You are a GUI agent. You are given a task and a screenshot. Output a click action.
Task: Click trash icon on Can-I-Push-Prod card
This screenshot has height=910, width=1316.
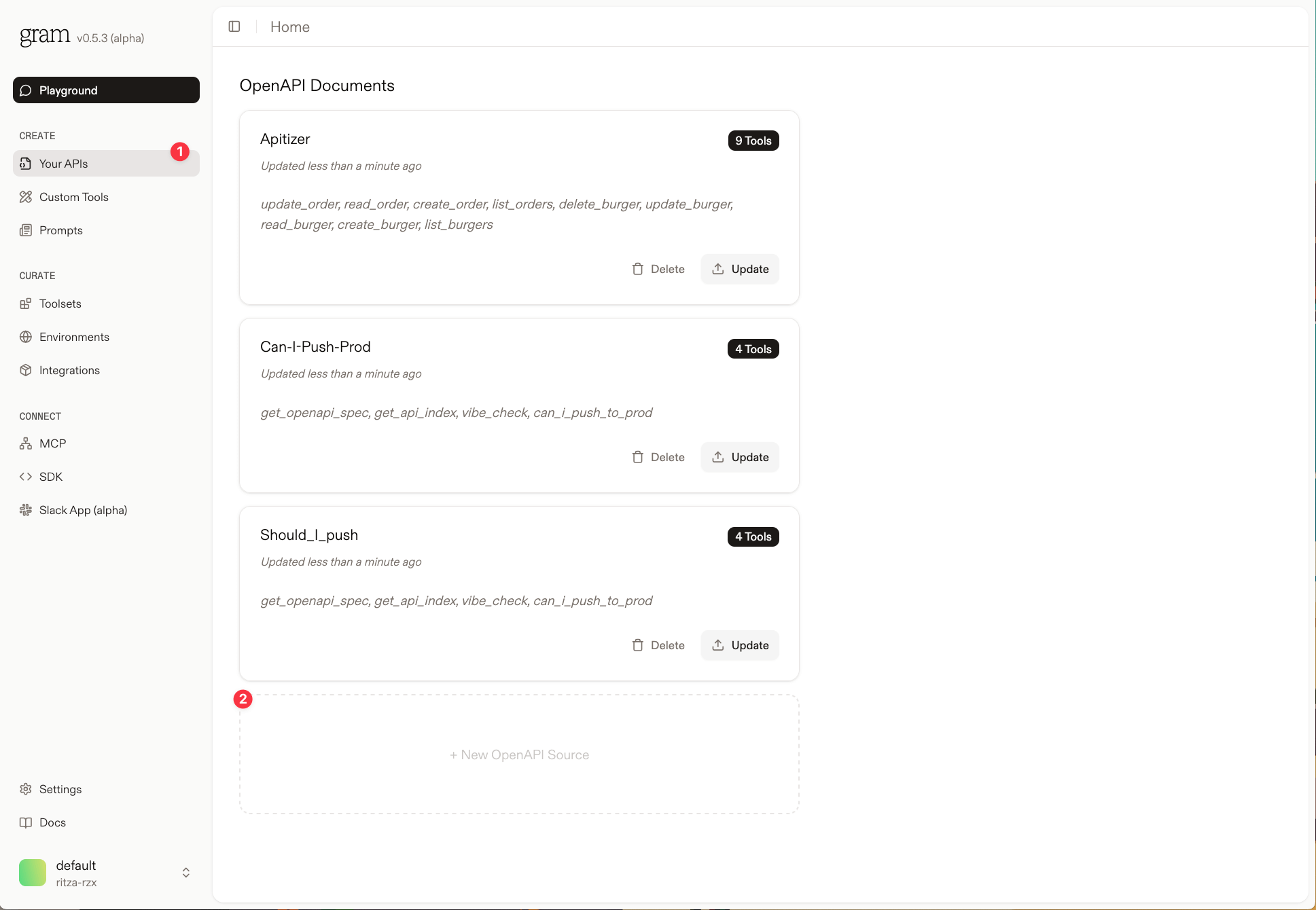pyautogui.click(x=637, y=457)
